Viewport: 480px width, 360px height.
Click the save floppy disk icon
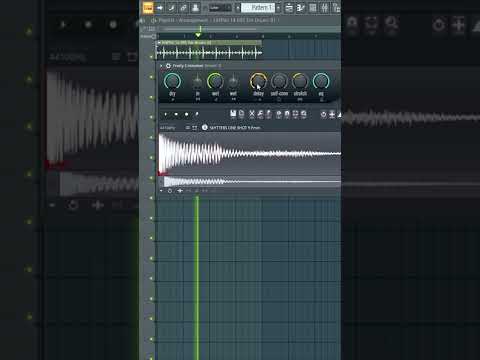(233, 114)
